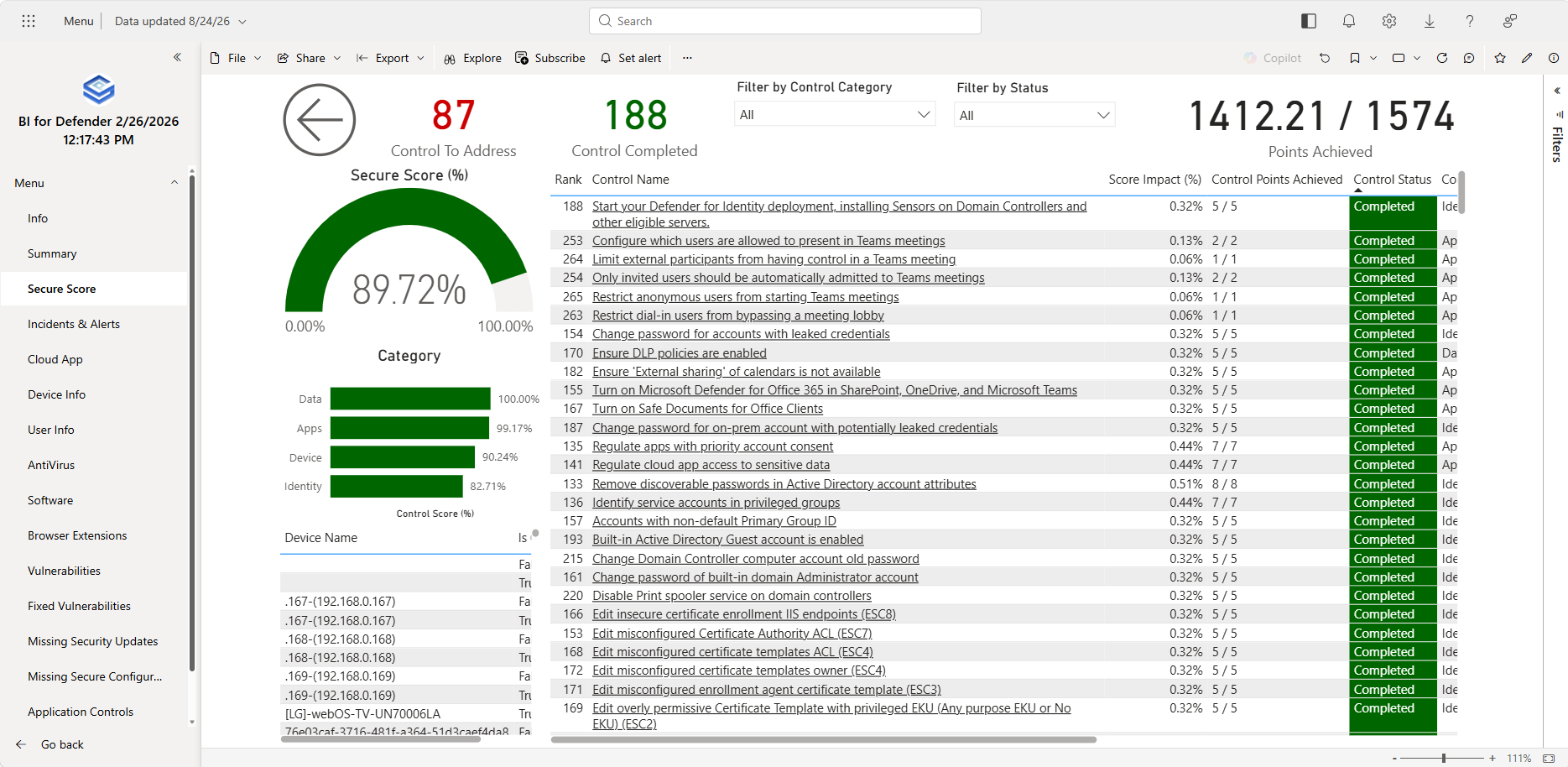Screen dimensions: 1568x767
Task: Open view options chevron dropdown
Action: pos(1417,58)
